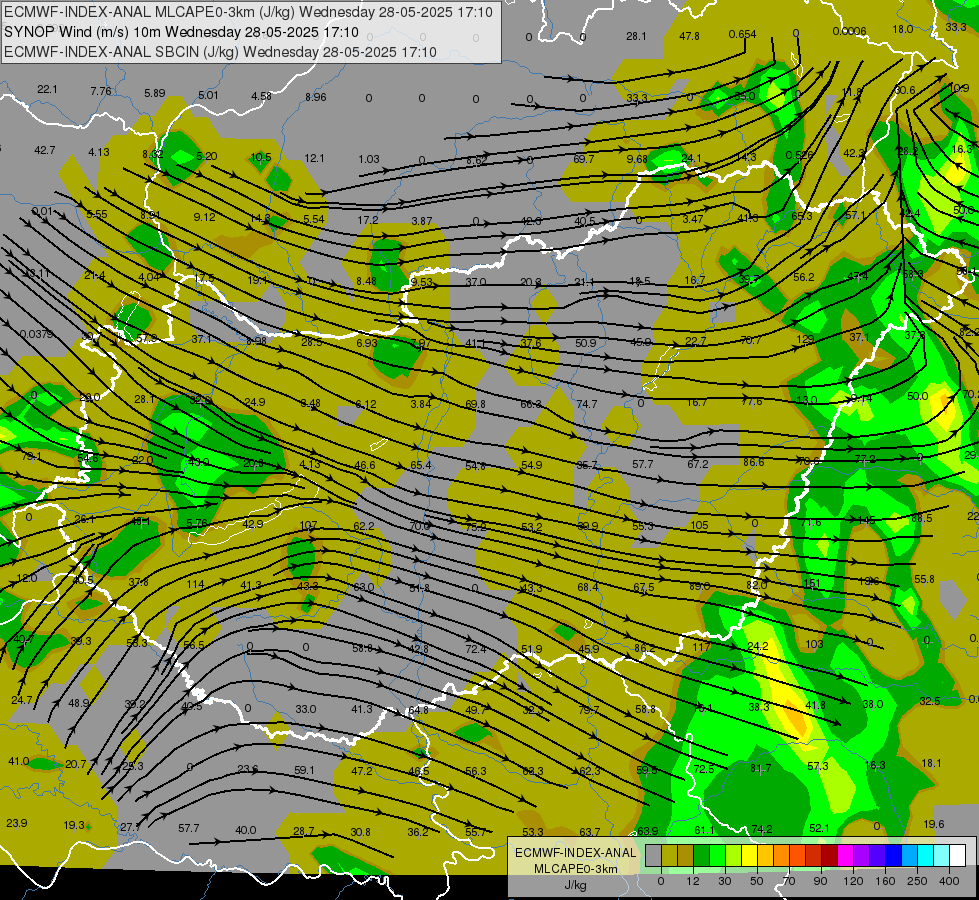Click the map value '0.654'
This screenshot has height=900, width=979.
742,34
